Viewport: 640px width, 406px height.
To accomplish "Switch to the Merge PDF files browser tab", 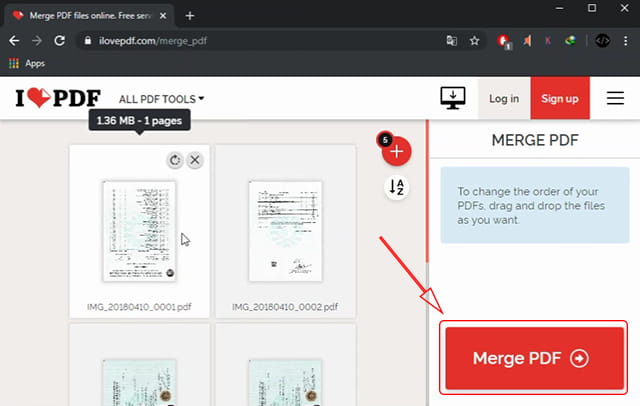I will pos(90,16).
